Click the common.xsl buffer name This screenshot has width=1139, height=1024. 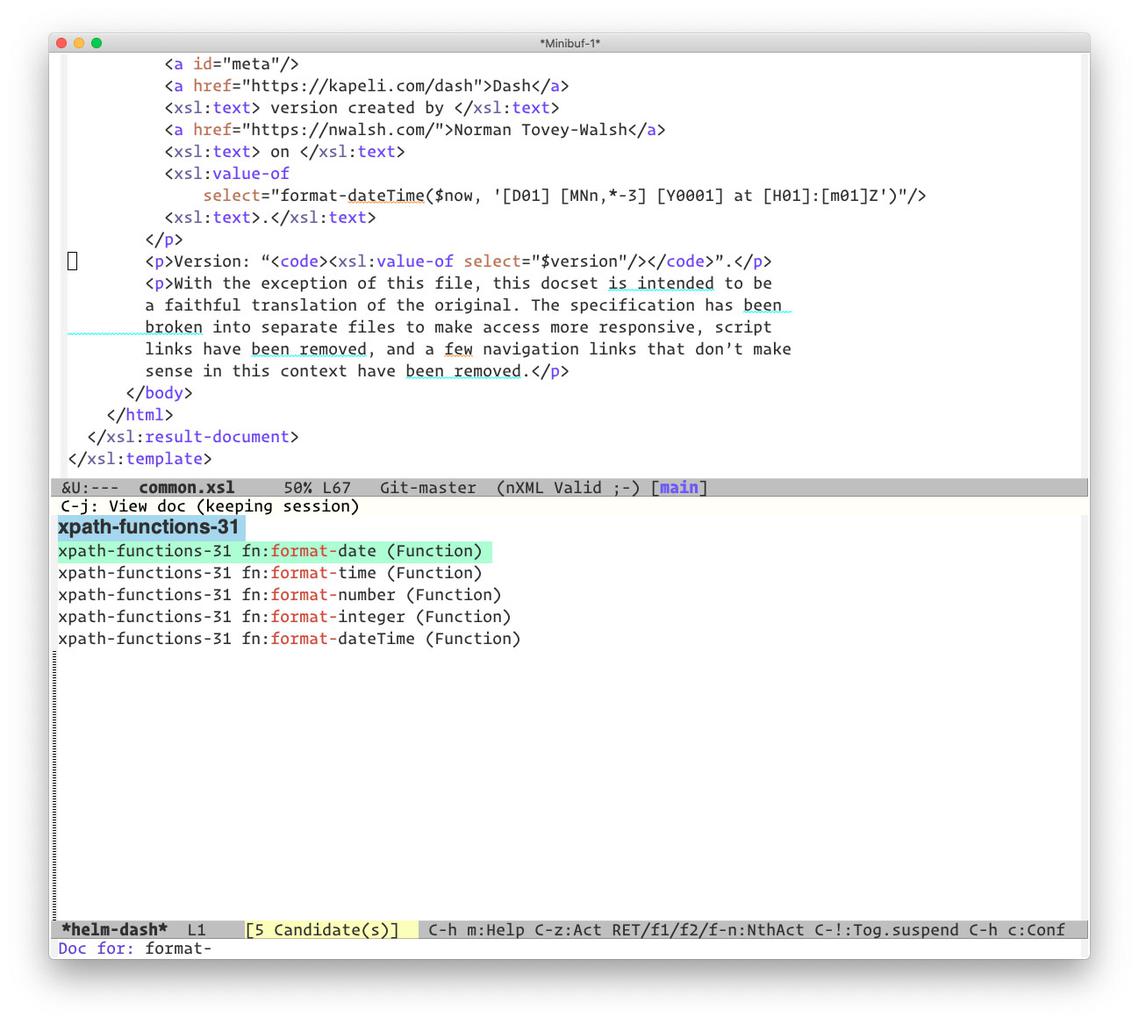[x=187, y=487]
